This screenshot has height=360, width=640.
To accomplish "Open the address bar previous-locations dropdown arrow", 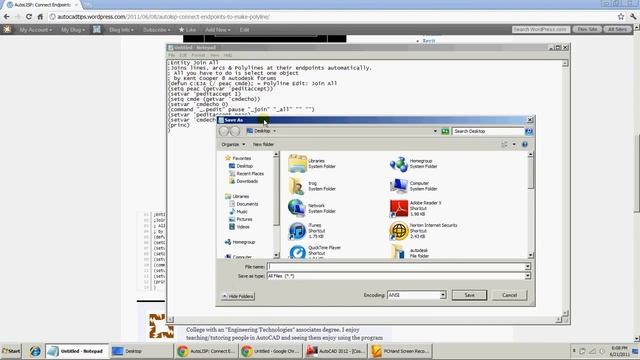I will tap(435, 131).
